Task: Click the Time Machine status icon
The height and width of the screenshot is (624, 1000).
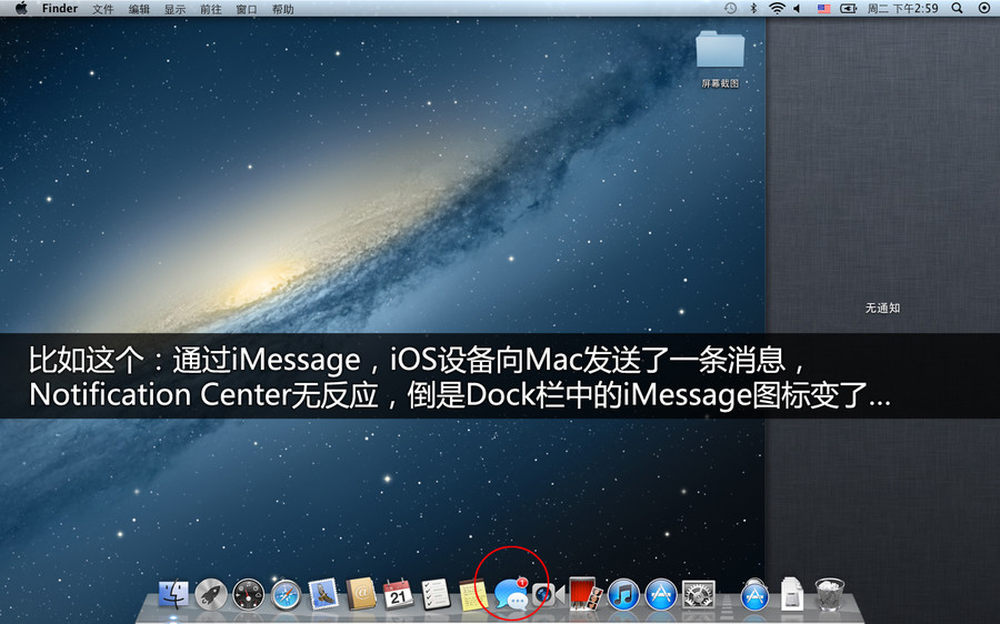Action: (730, 8)
